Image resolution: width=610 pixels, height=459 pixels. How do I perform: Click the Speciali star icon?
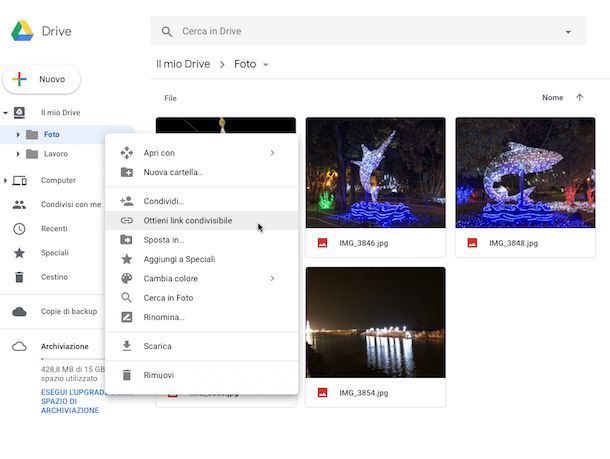tap(19, 253)
